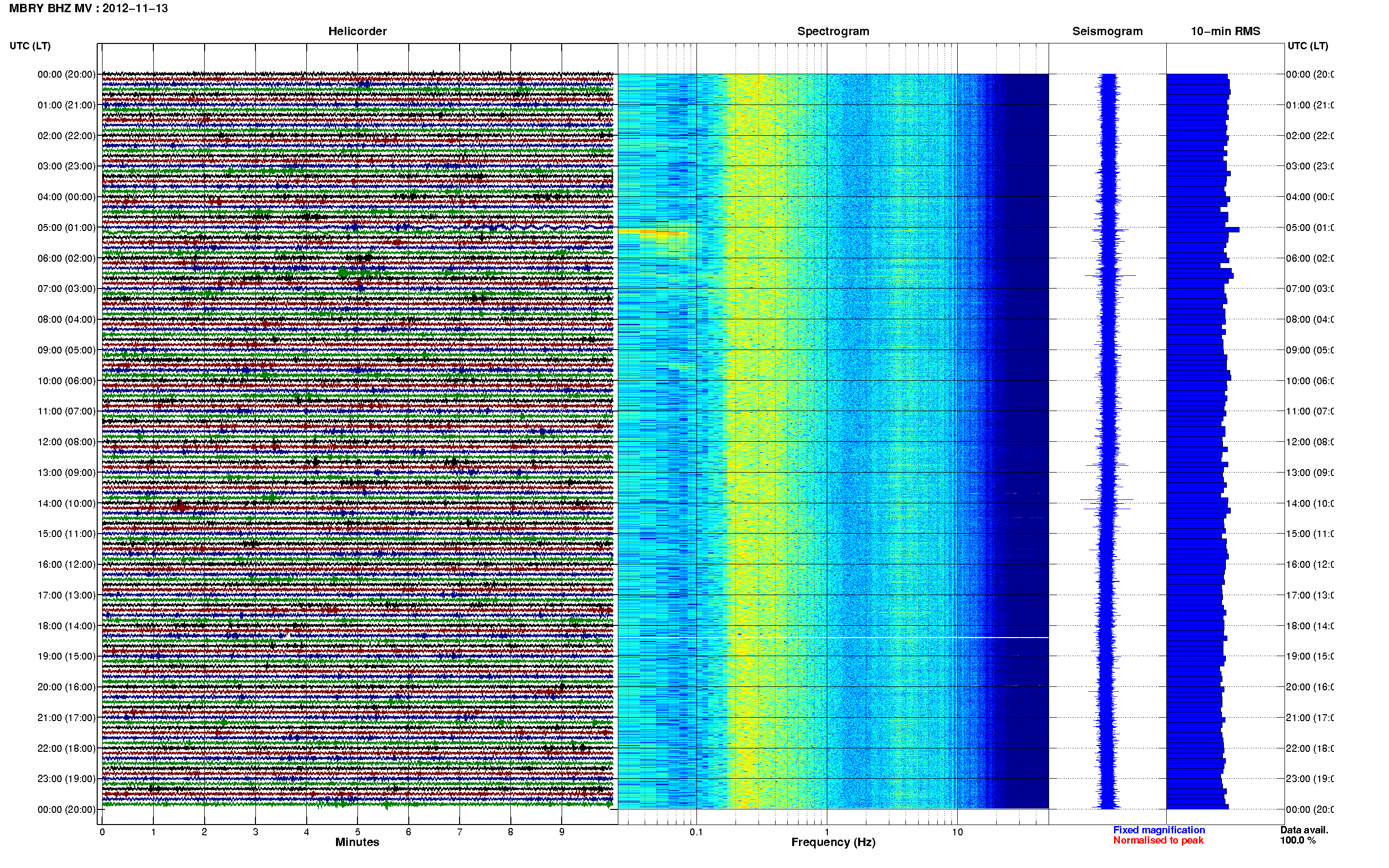Click the "Minutes" axis title under helicorder
This screenshot has width=1389, height=868.
[357, 842]
